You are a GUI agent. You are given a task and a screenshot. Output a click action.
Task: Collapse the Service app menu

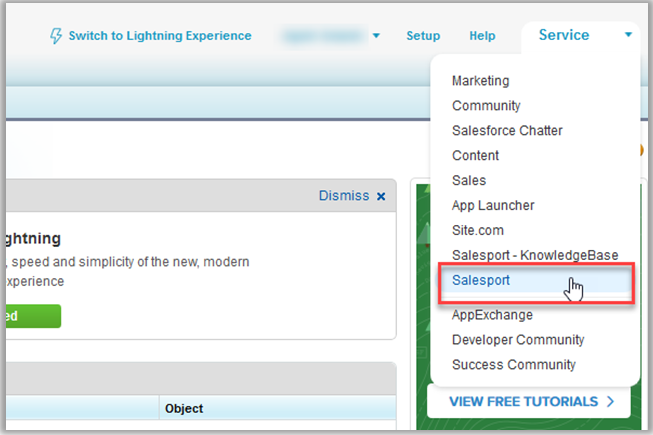[x=564, y=35]
